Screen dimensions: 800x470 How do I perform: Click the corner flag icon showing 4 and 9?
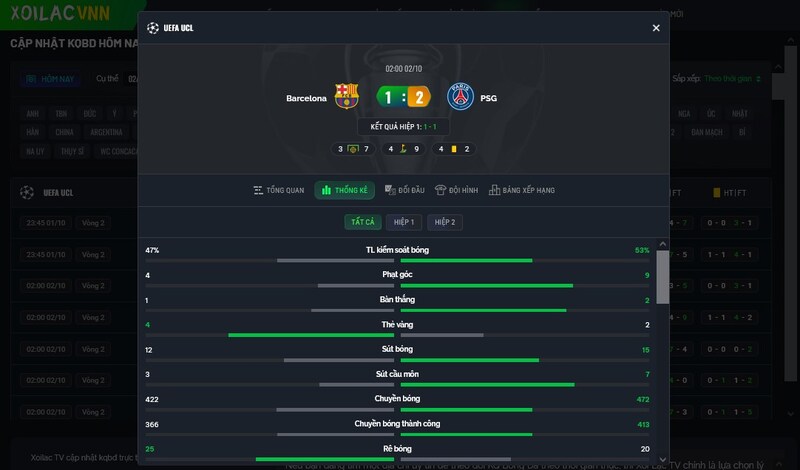(402, 149)
